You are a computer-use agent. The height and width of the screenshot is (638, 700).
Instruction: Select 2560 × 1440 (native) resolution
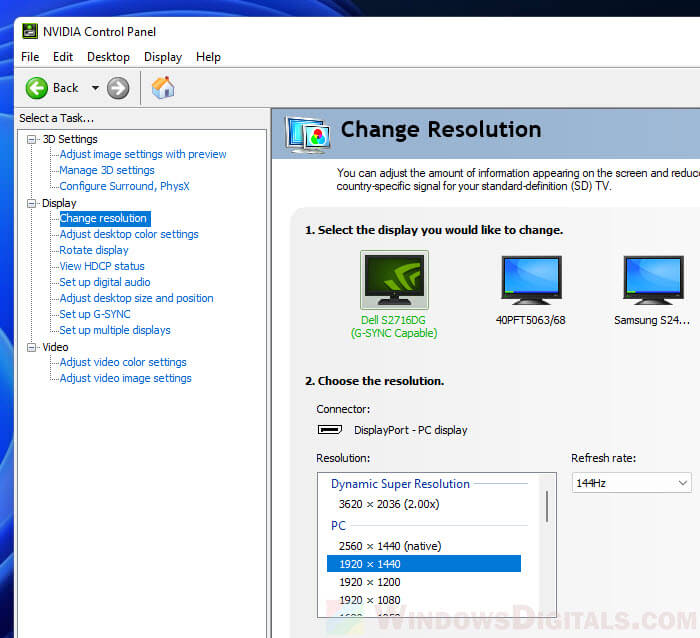click(390, 546)
